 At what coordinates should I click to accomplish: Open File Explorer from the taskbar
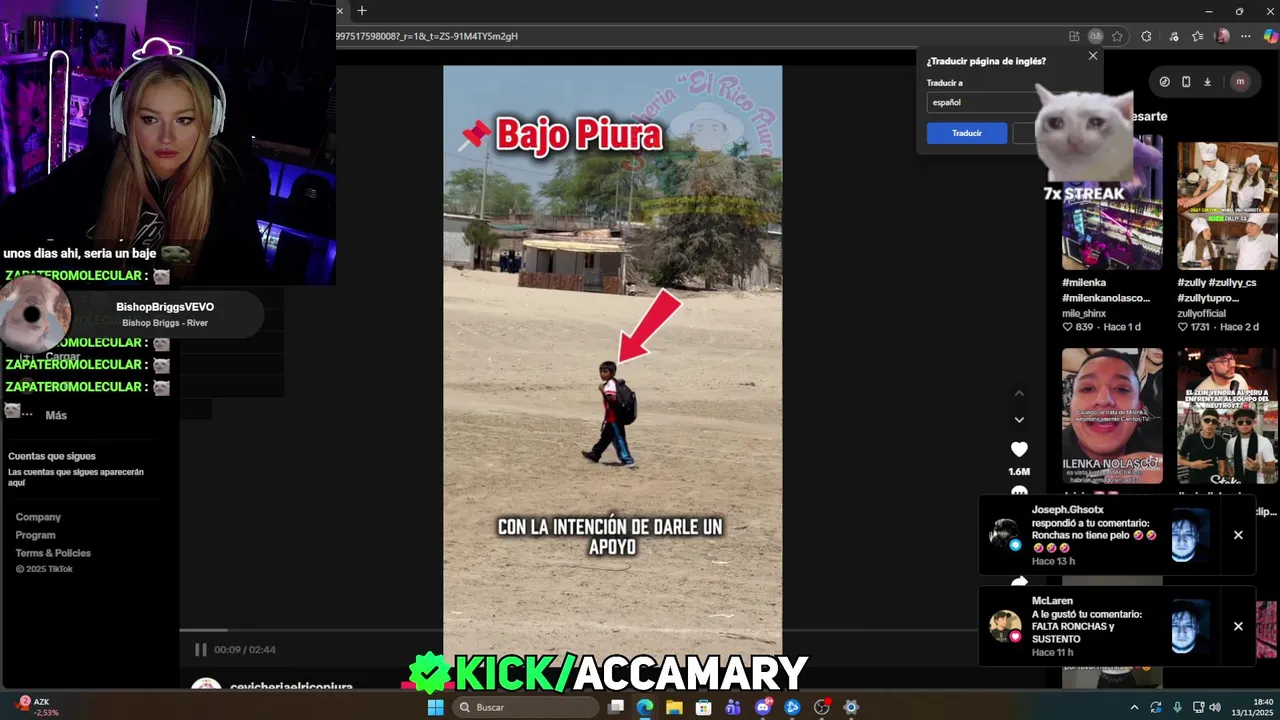click(674, 707)
